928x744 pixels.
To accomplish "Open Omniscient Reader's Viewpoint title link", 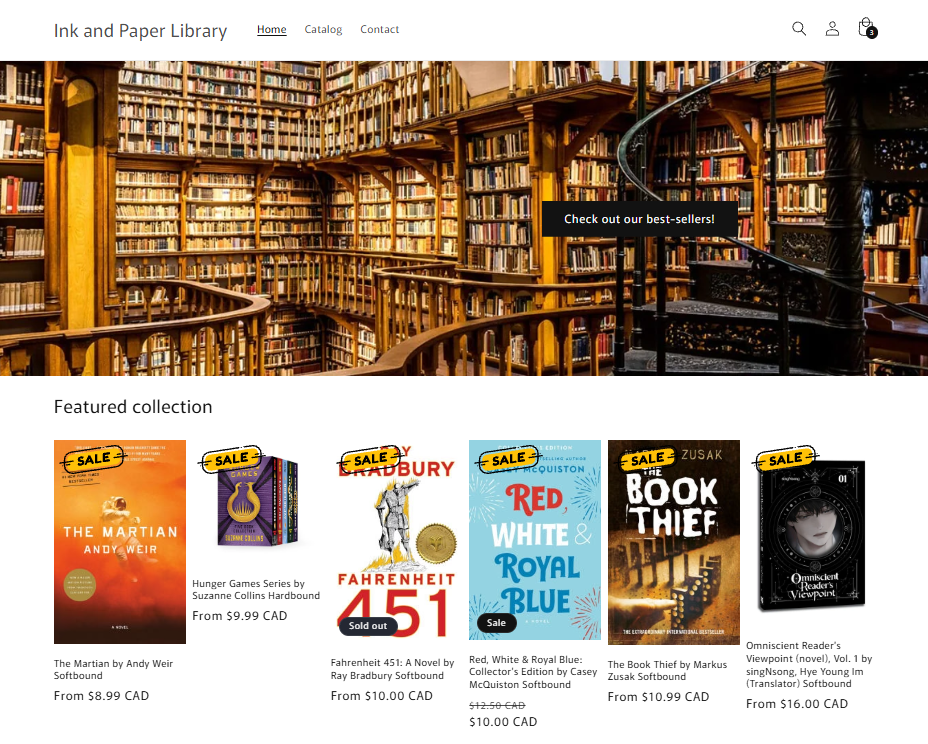I will click(x=809, y=664).
